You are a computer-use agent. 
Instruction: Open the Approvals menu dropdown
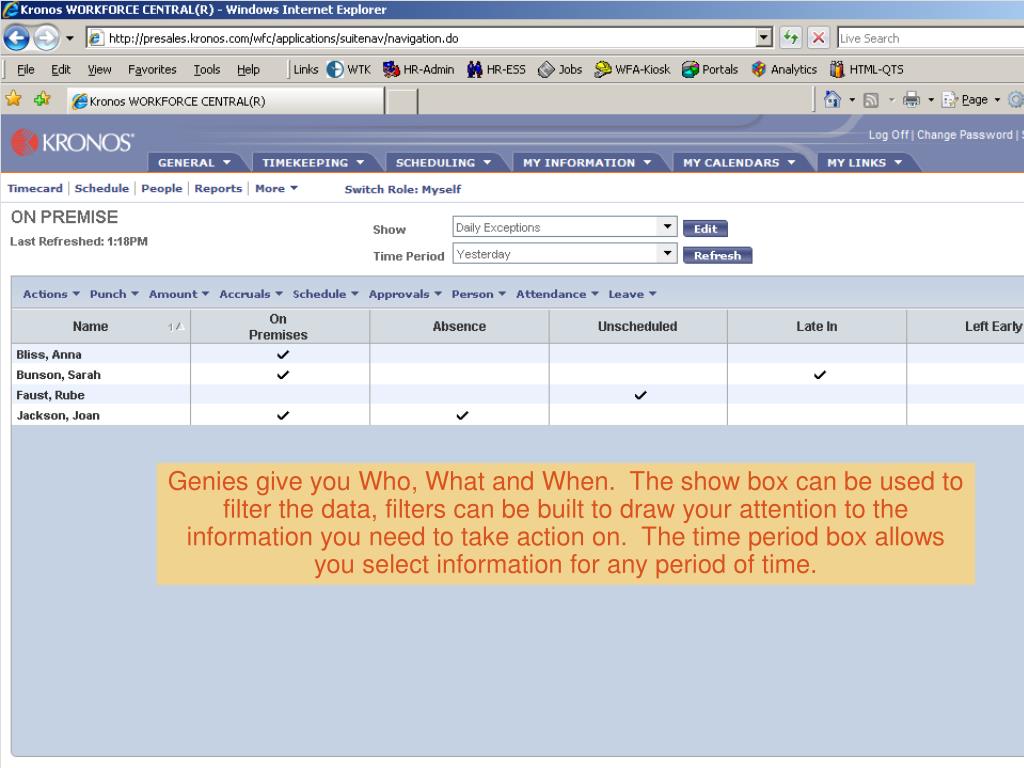[405, 294]
